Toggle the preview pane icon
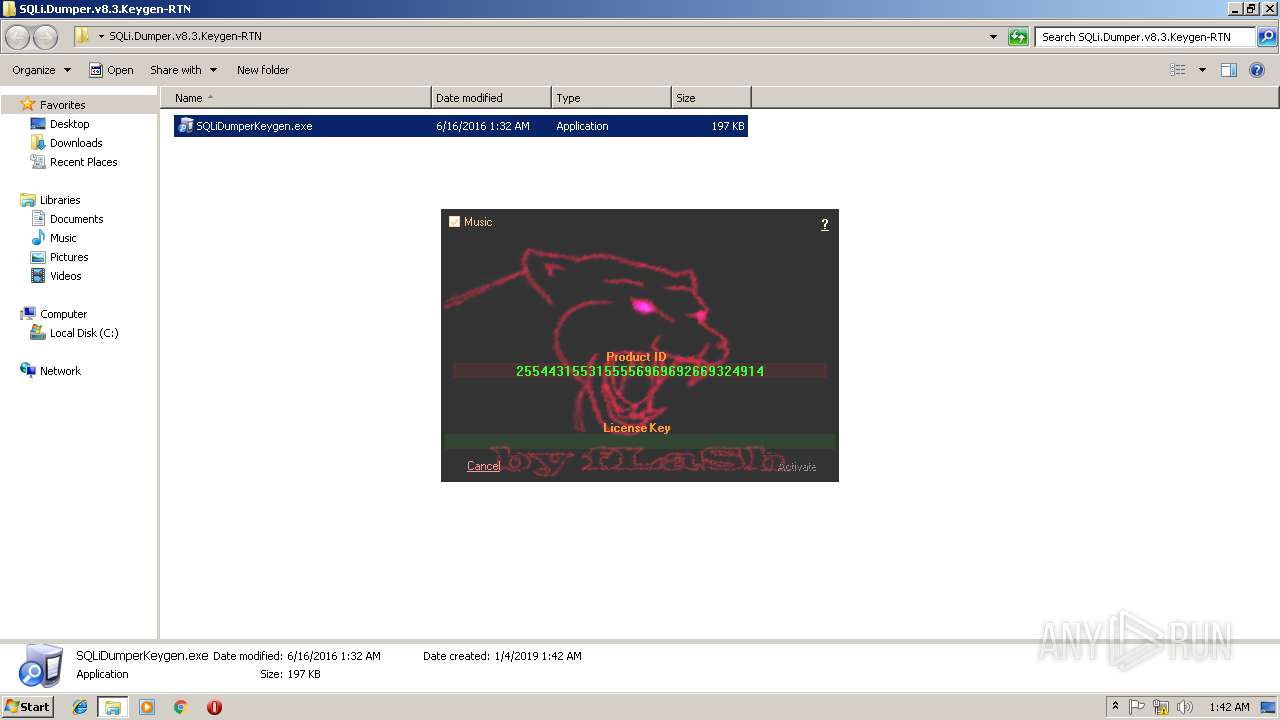The width and height of the screenshot is (1280, 720). (1229, 70)
